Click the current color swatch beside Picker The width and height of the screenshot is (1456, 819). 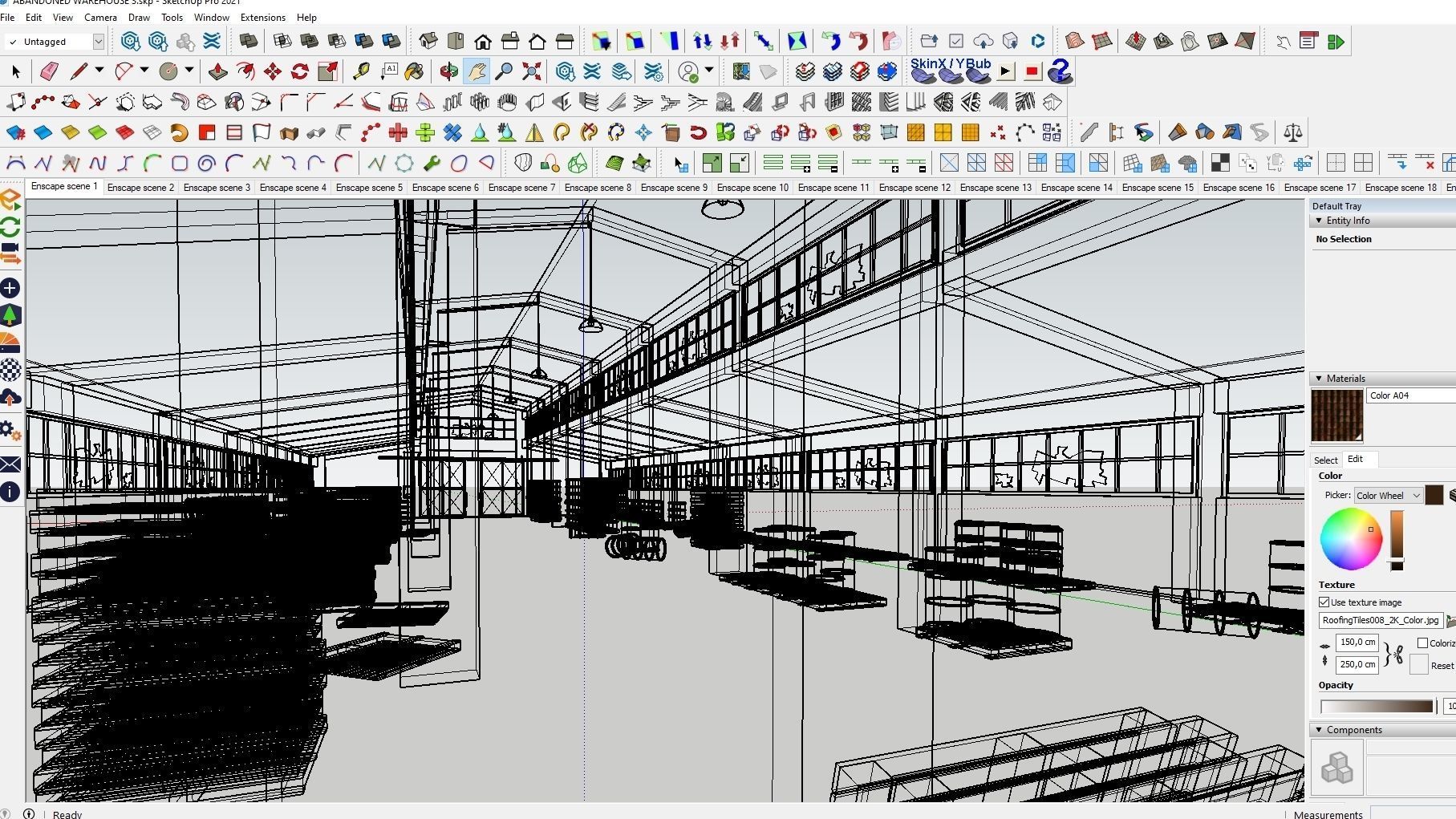(1434, 496)
